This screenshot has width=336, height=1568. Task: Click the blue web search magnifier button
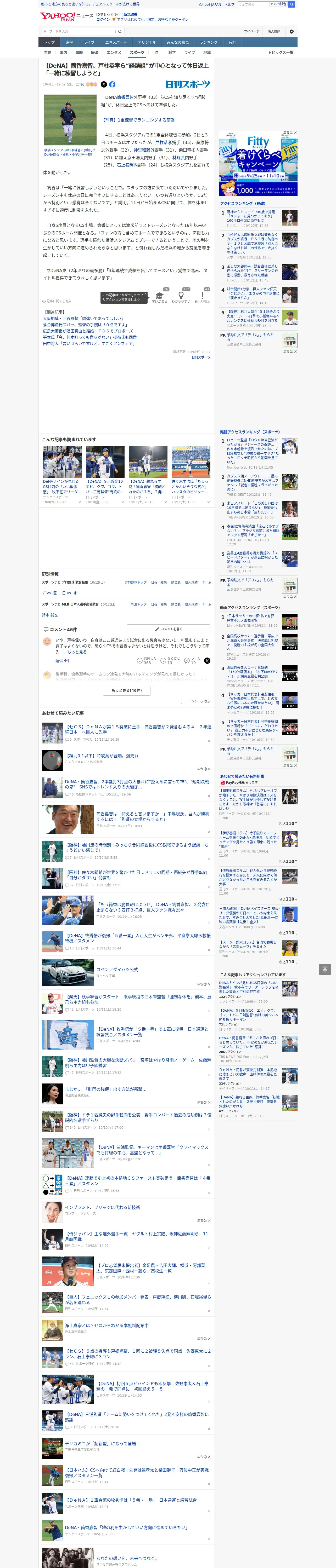(x=292, y=4)
